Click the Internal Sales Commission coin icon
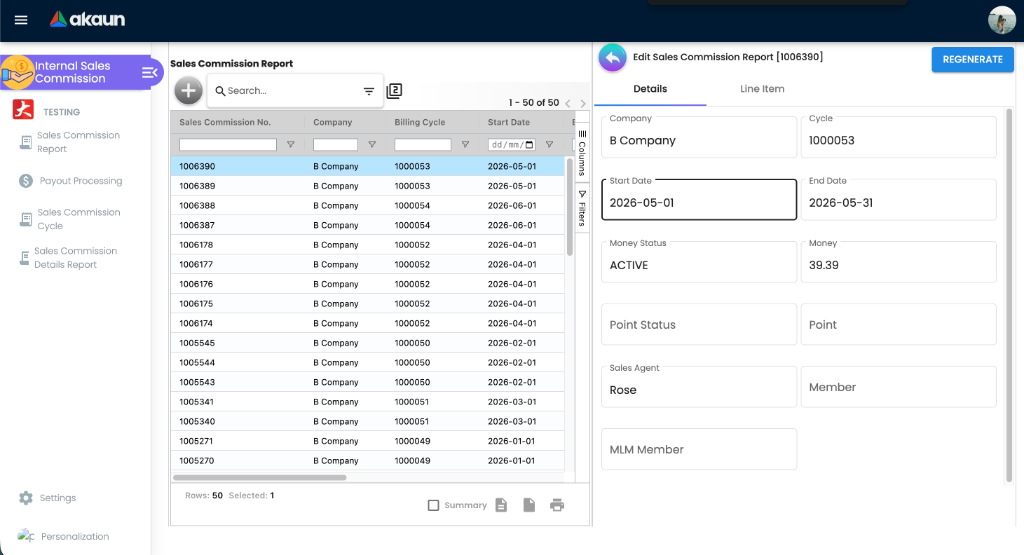 pos(18,72)
